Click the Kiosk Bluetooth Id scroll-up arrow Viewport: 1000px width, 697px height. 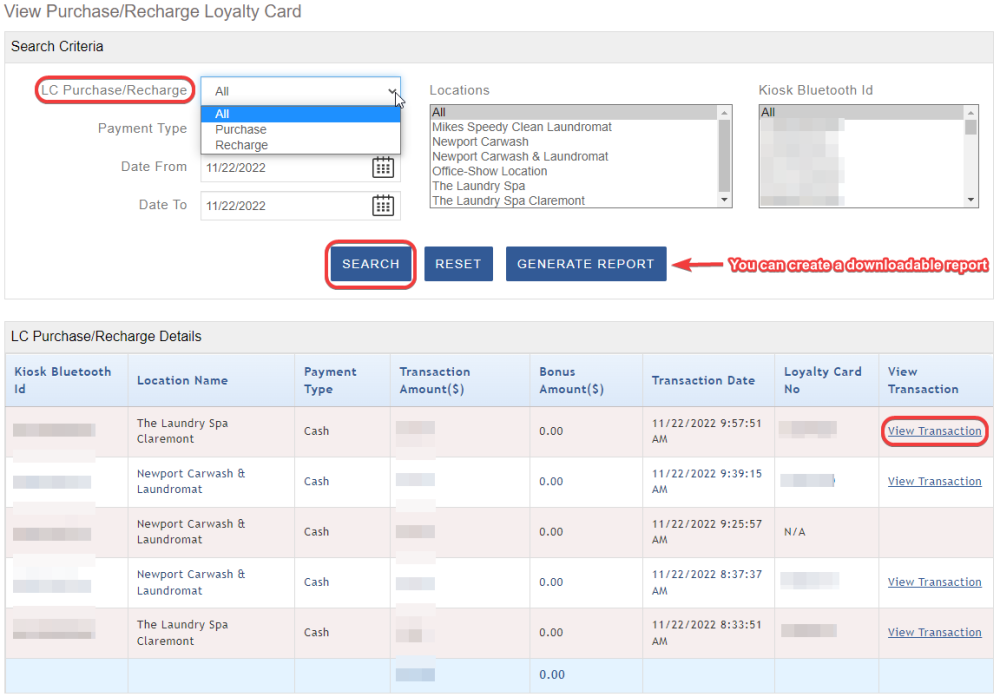coord(971,113)
